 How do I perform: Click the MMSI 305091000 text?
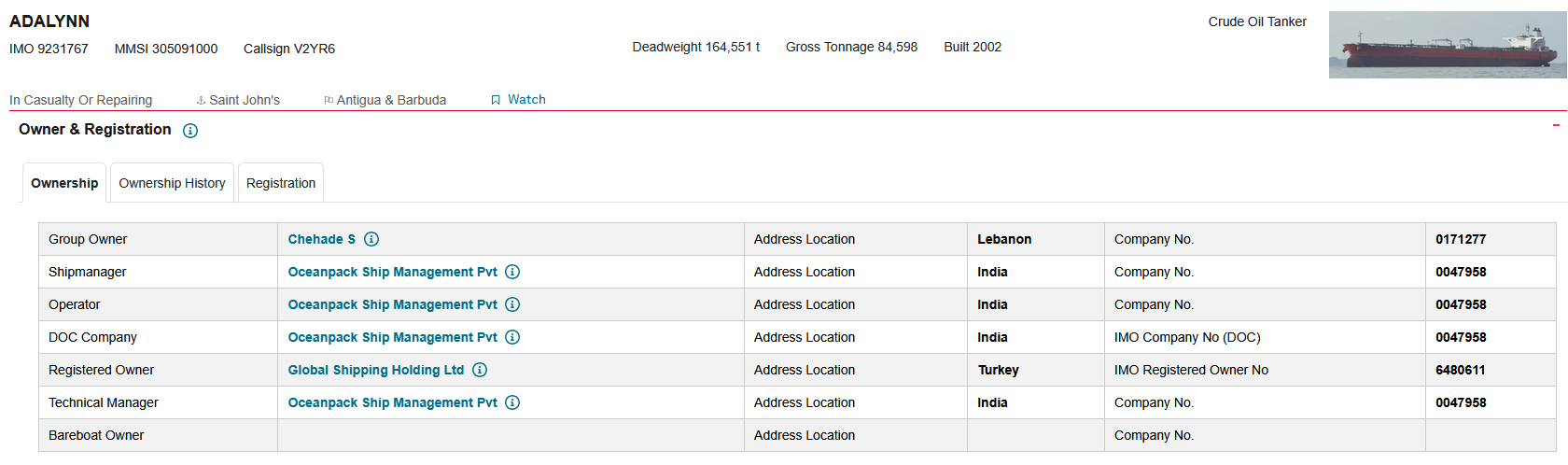click(x=166, y=49)
